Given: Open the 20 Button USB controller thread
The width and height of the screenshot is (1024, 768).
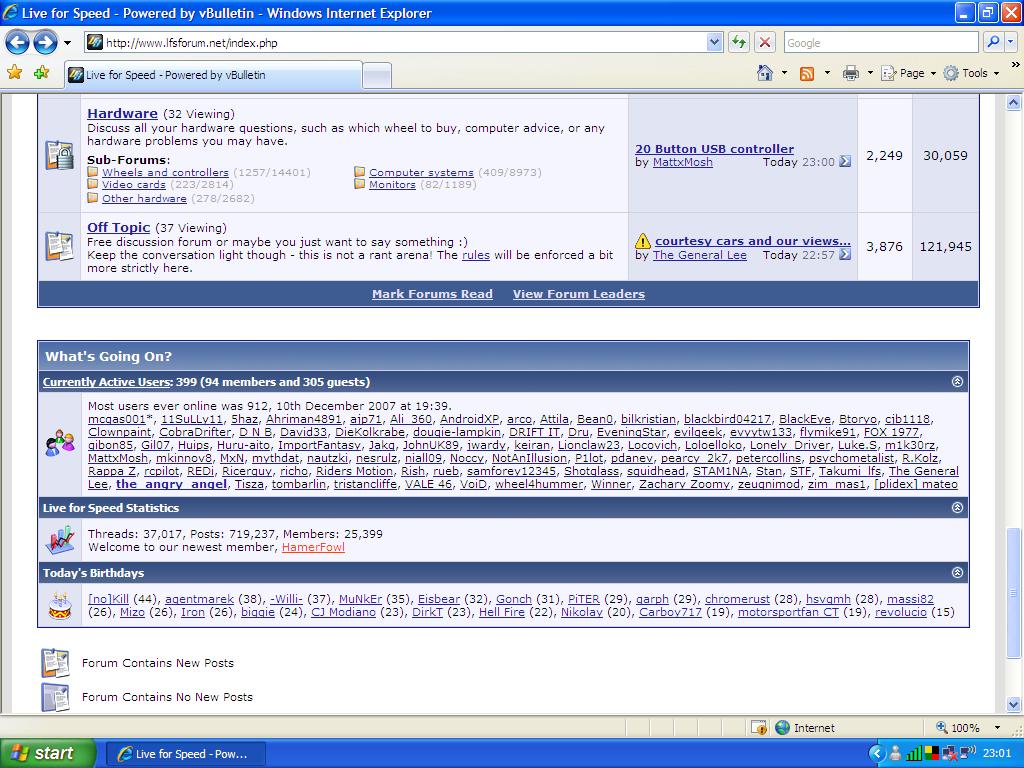Looking at the screenshot, I should pyautogui.click(x=714, y=149).
